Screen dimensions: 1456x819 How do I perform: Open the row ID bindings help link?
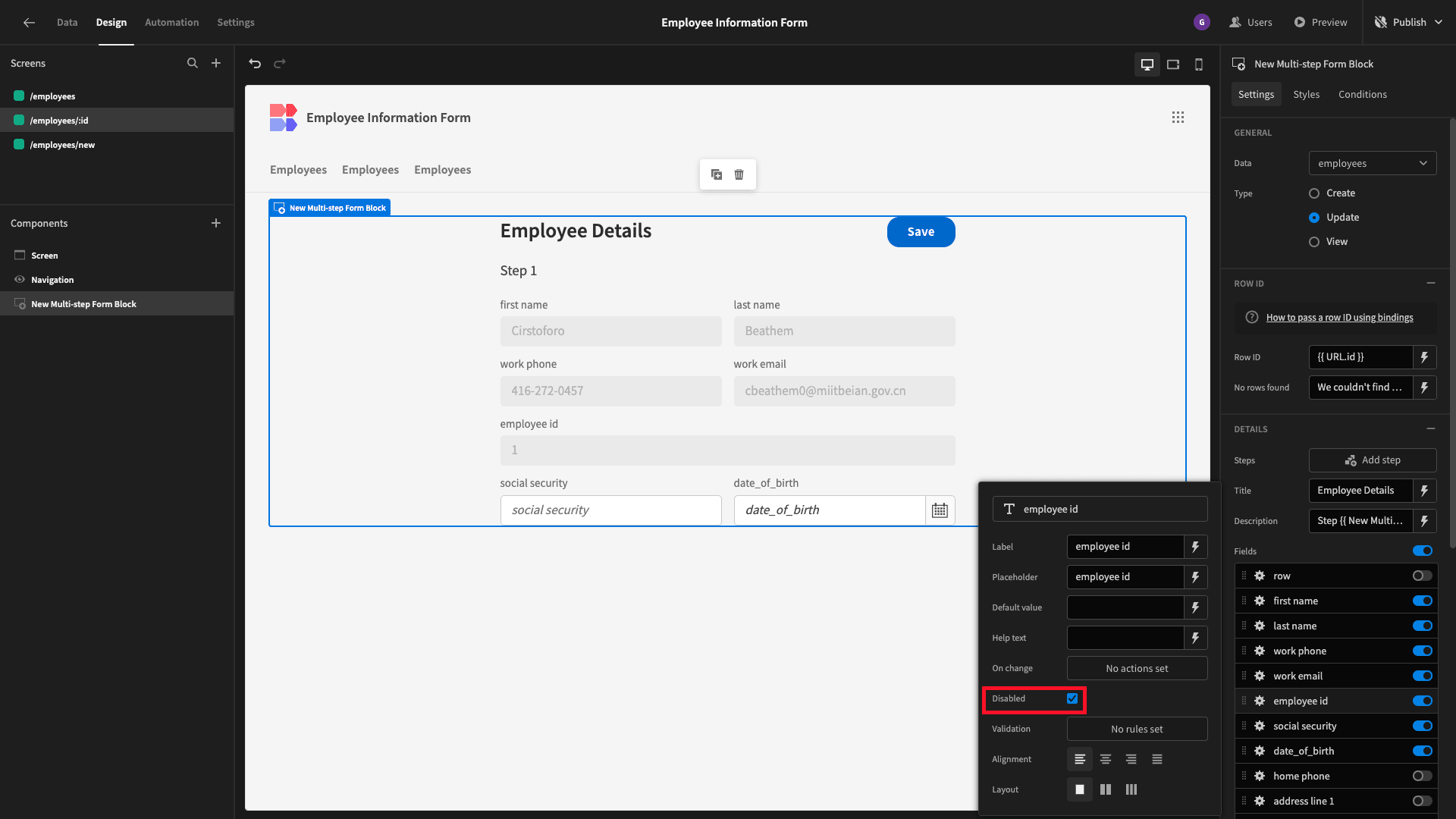click(1340, 318)
